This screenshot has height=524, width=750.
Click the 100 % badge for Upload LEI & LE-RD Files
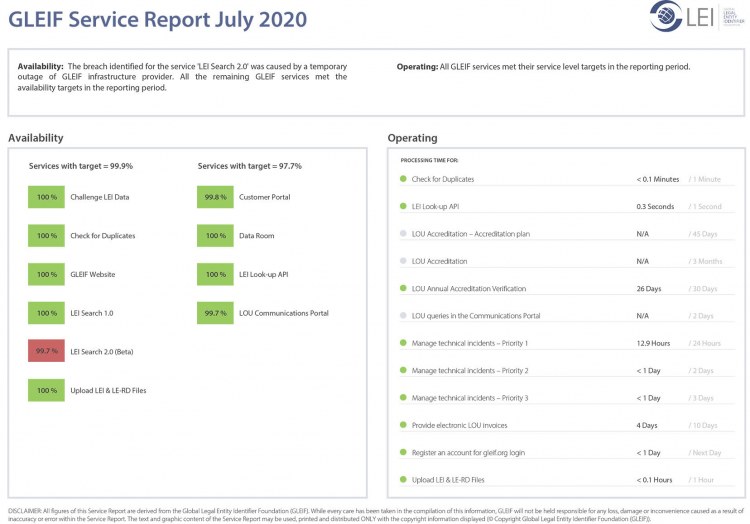46,390
